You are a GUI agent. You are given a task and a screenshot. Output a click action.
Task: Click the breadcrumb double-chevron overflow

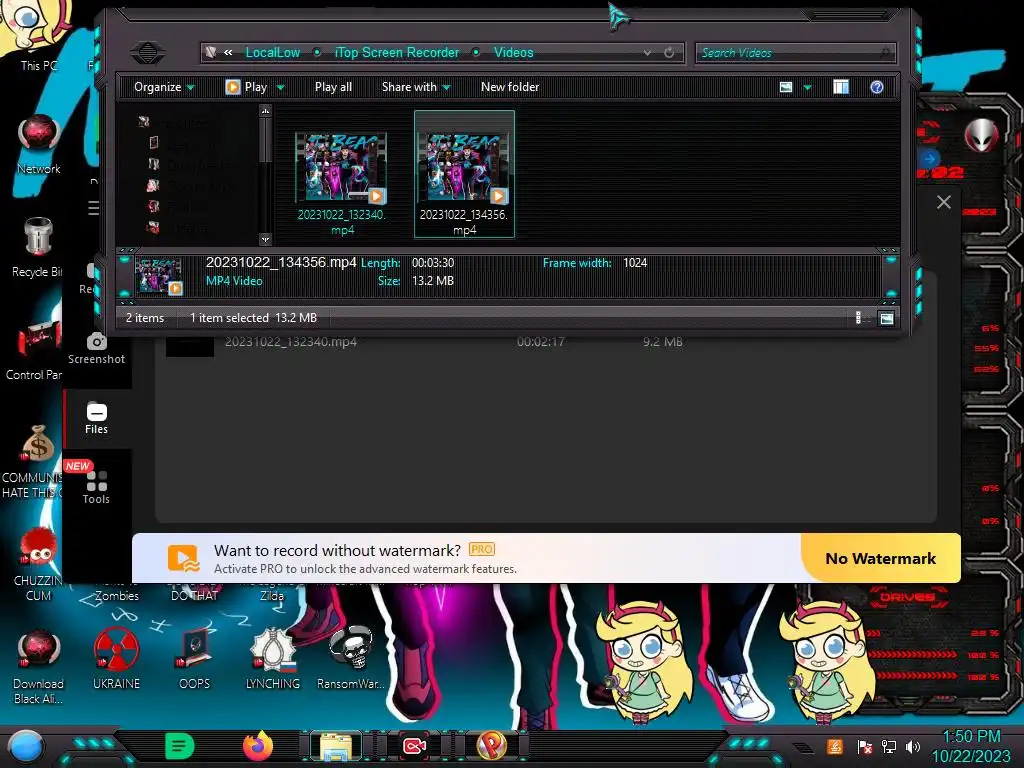(228, 53)
